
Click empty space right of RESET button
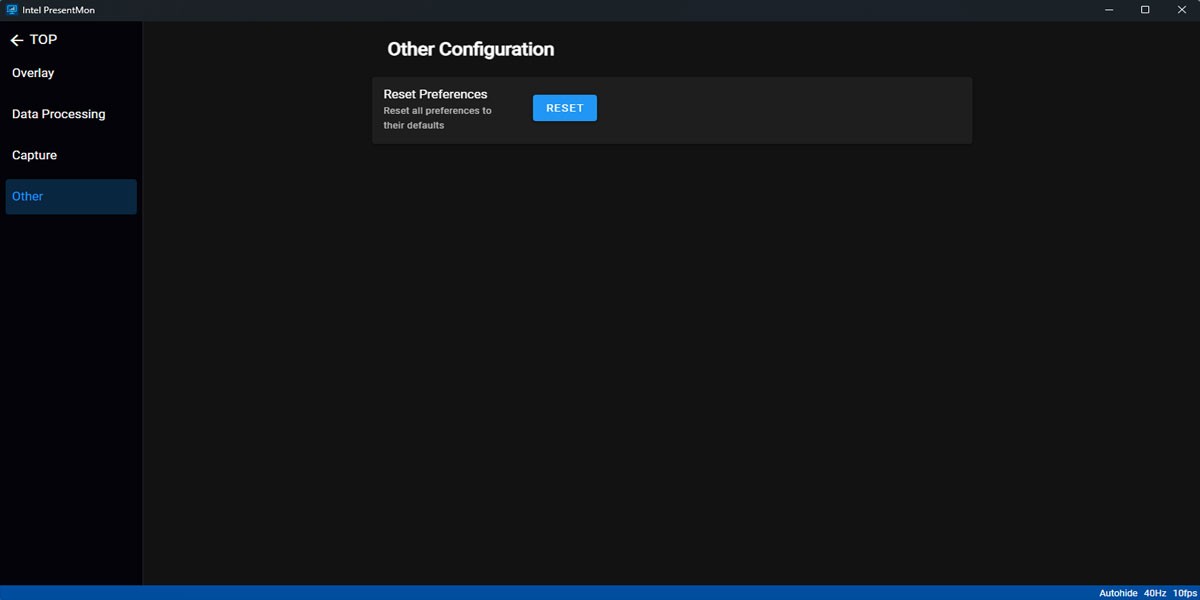[780, 110]
